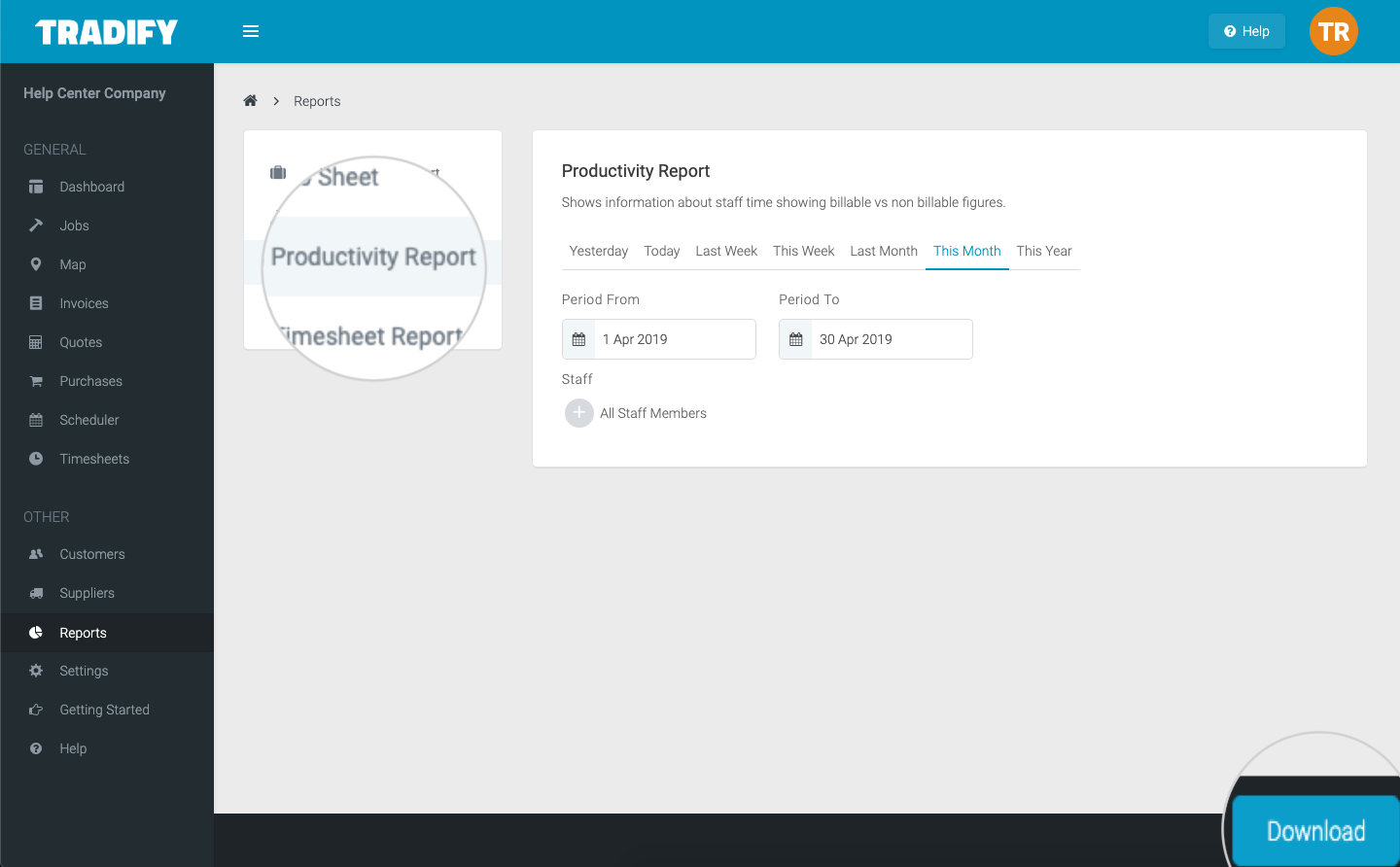Click the Purchases cart icon
The width and height of the screenshot is (1400, 867).
(36, 381)
